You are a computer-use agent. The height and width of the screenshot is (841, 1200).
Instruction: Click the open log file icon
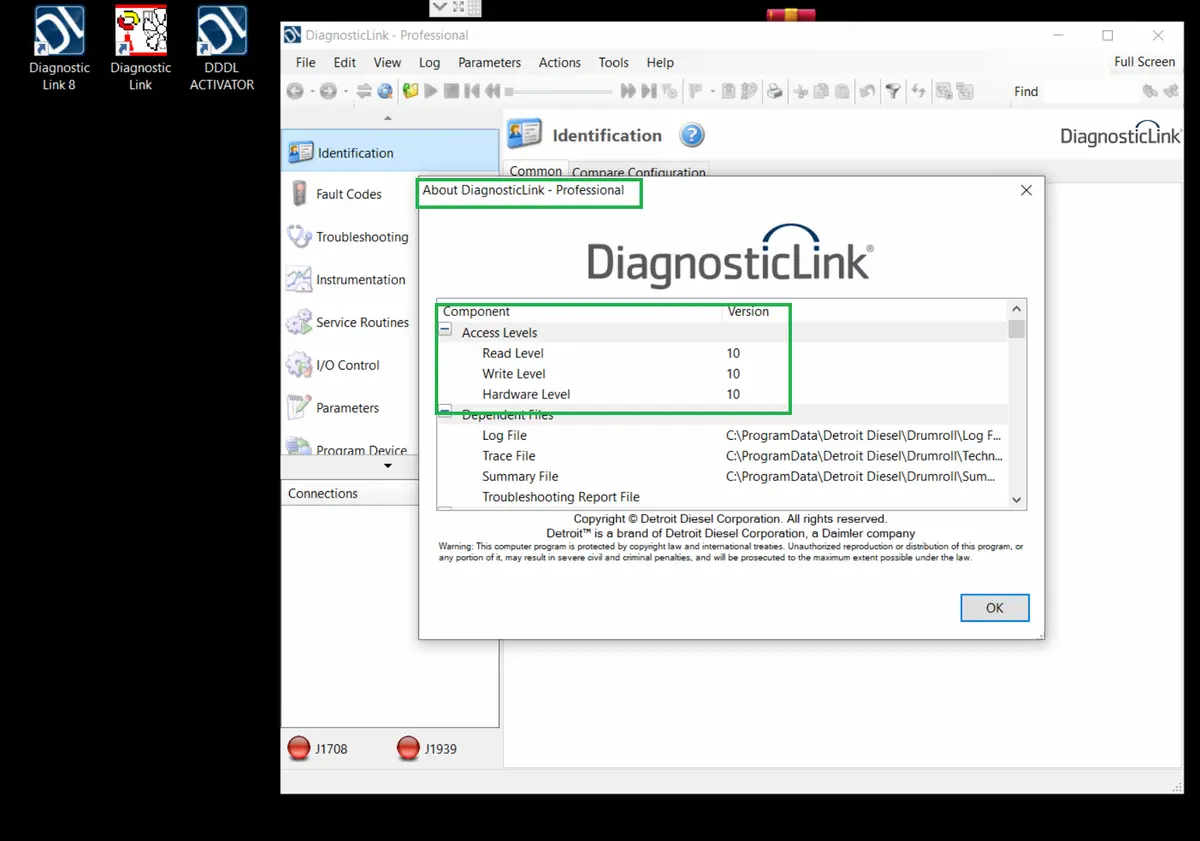tap(410, 91)
